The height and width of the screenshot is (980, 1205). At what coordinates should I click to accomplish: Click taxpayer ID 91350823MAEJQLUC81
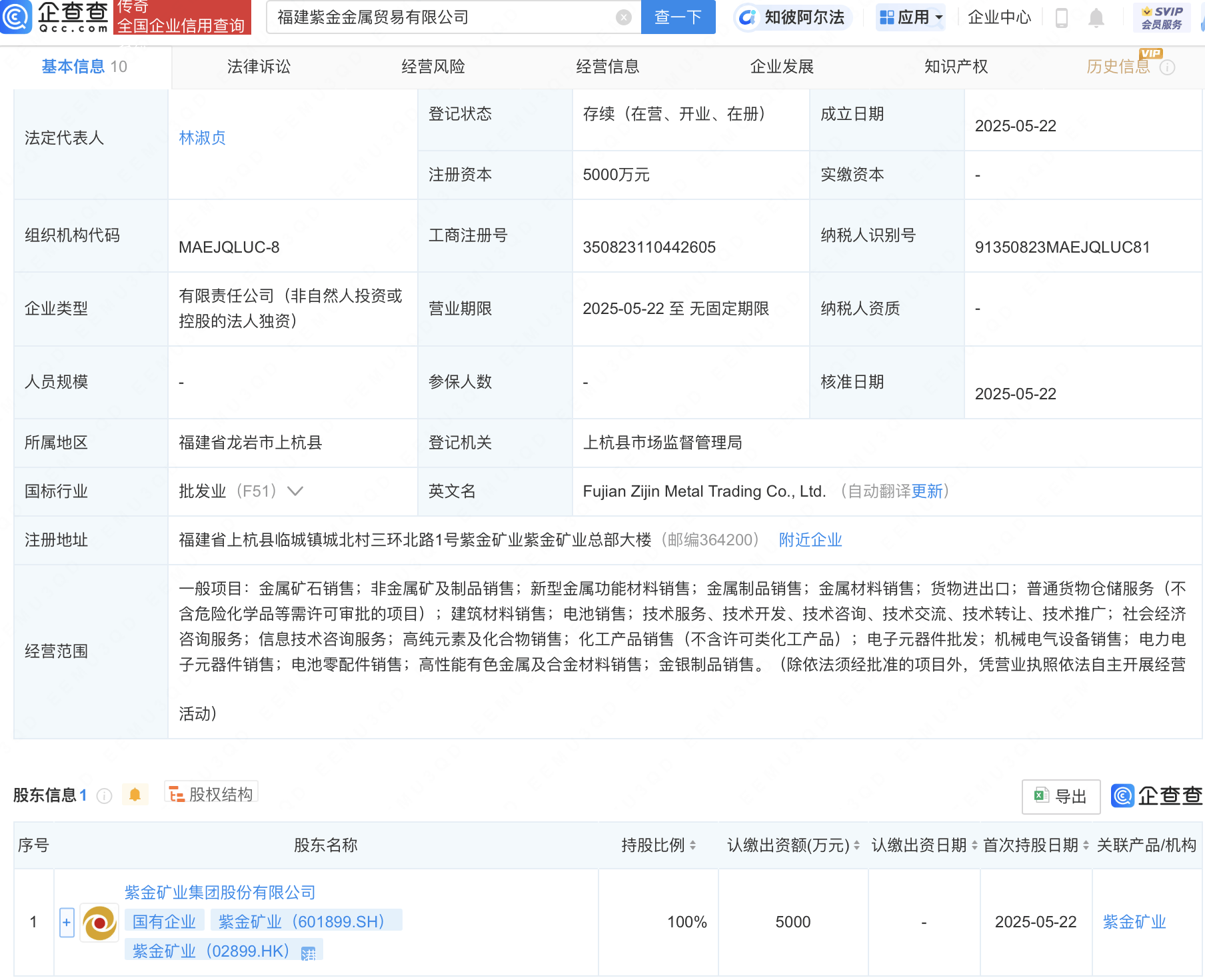coord(1062,247)
